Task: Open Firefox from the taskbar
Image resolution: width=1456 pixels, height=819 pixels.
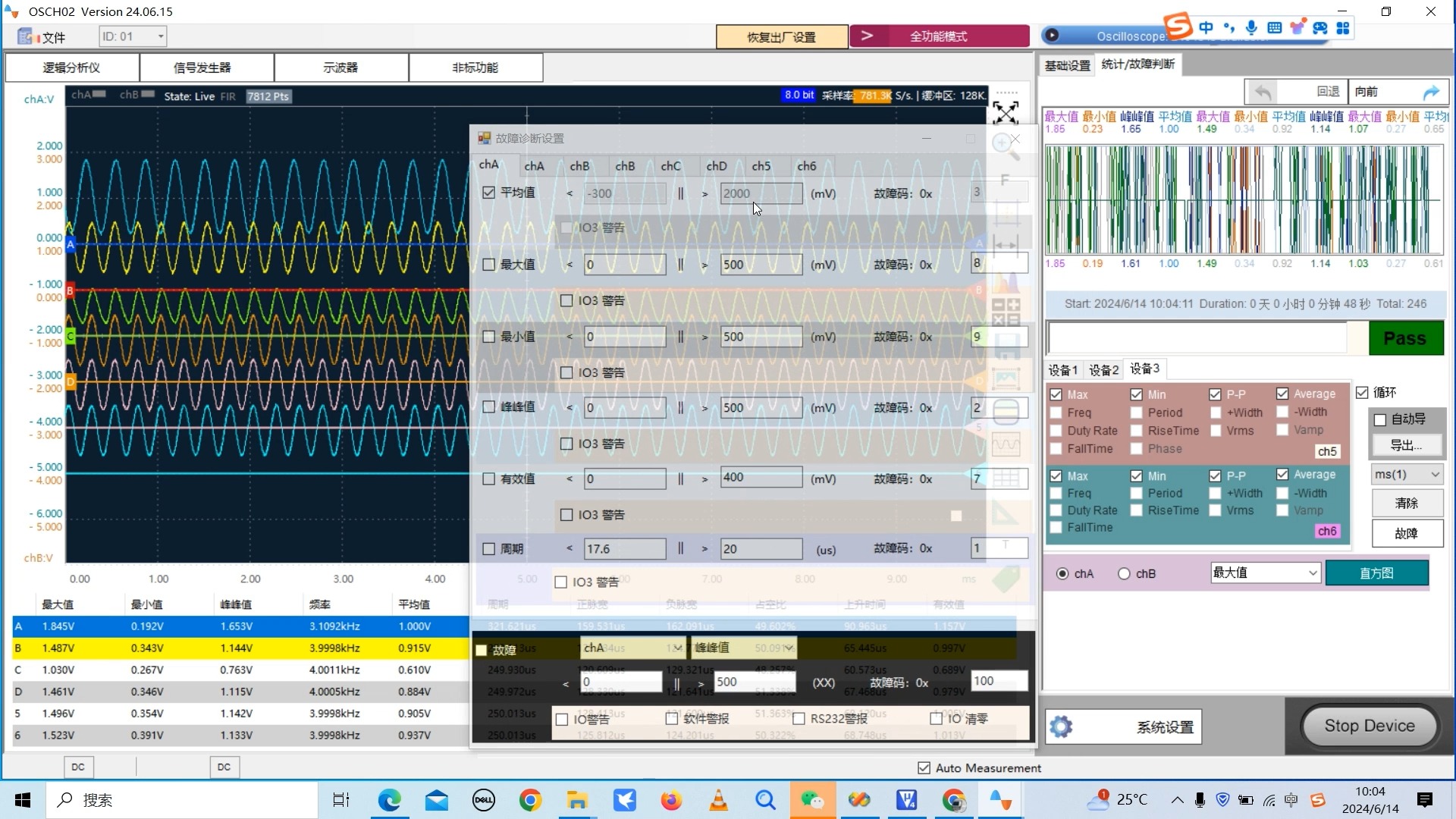Action: tap(671, 800)
